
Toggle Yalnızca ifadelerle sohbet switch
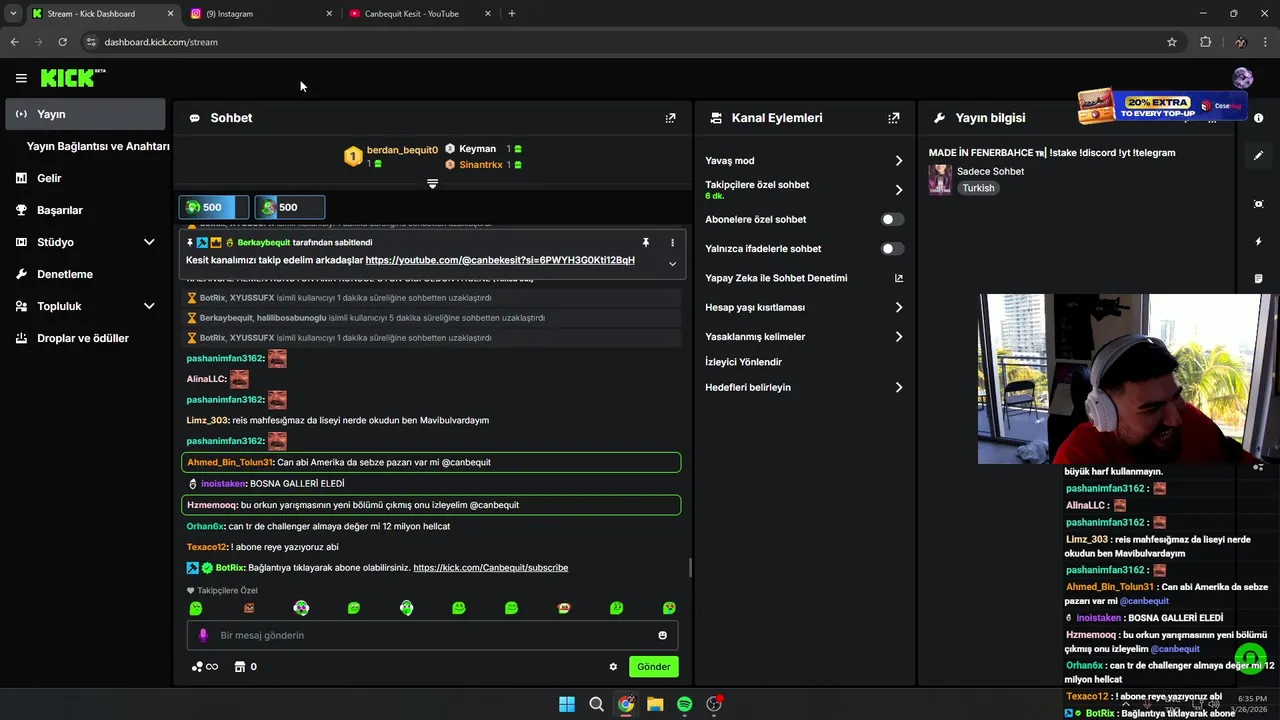(x=892, y=249)
